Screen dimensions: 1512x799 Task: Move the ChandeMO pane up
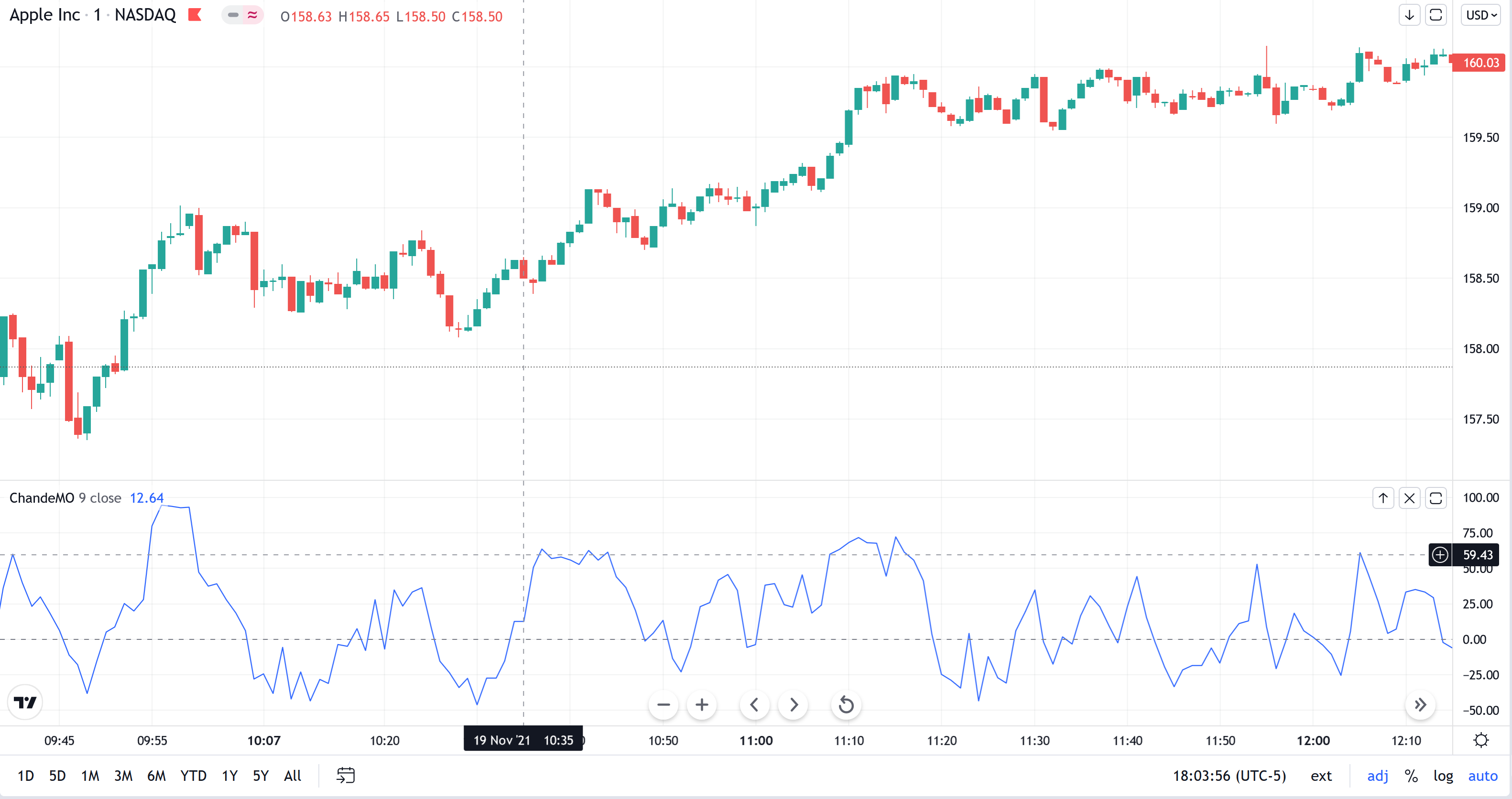pos(1383,498)
